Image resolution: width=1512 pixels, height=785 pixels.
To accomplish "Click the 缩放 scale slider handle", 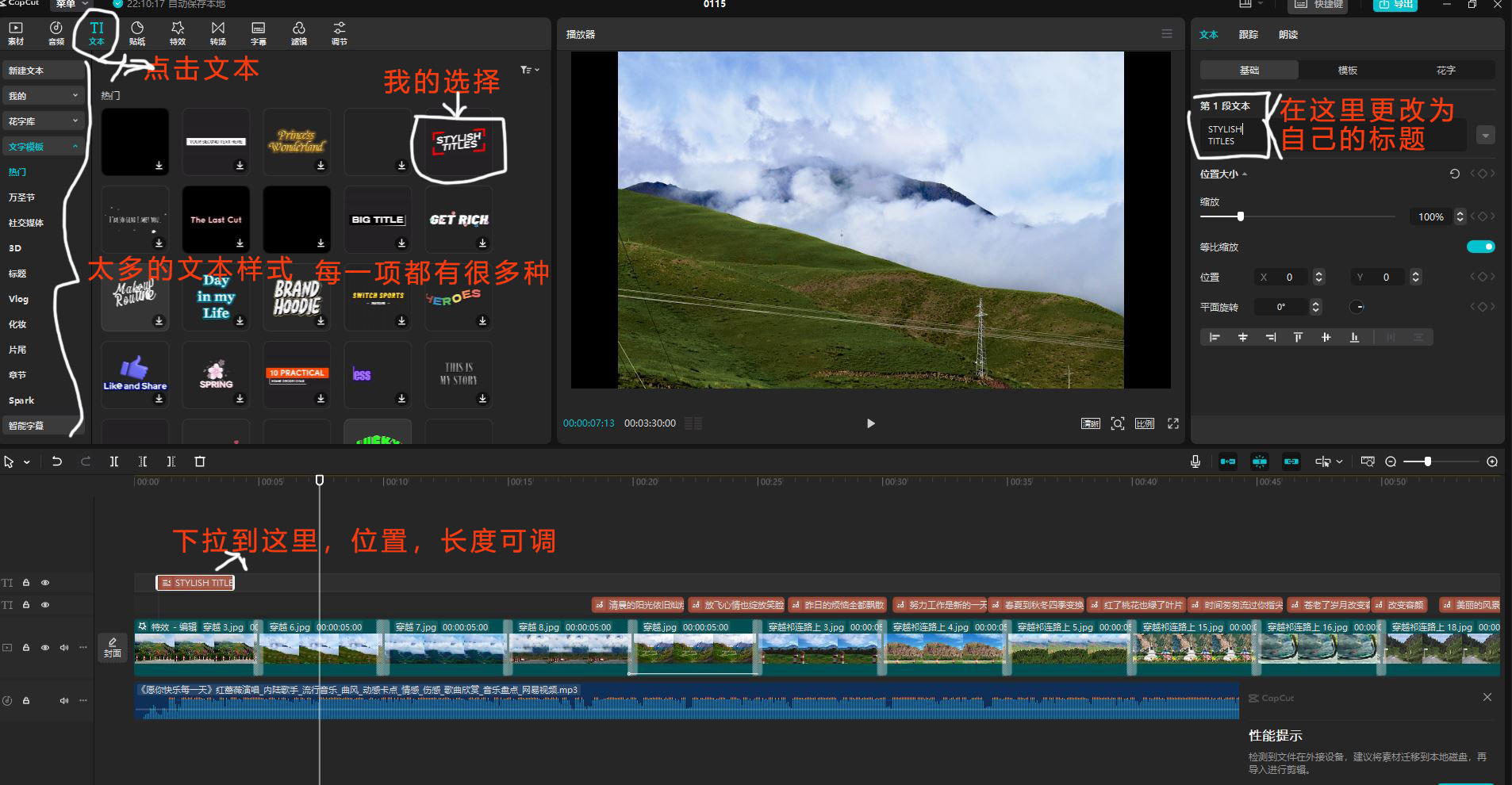I will [1241, 216].
